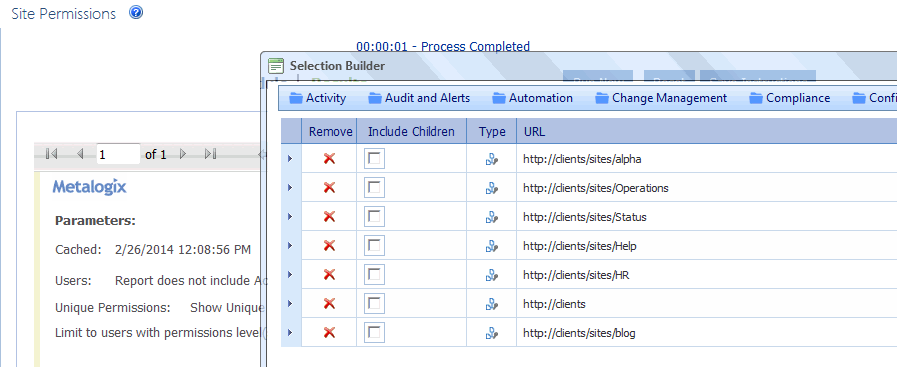
Task: Click the URL column header
Action: pos(707,131)
